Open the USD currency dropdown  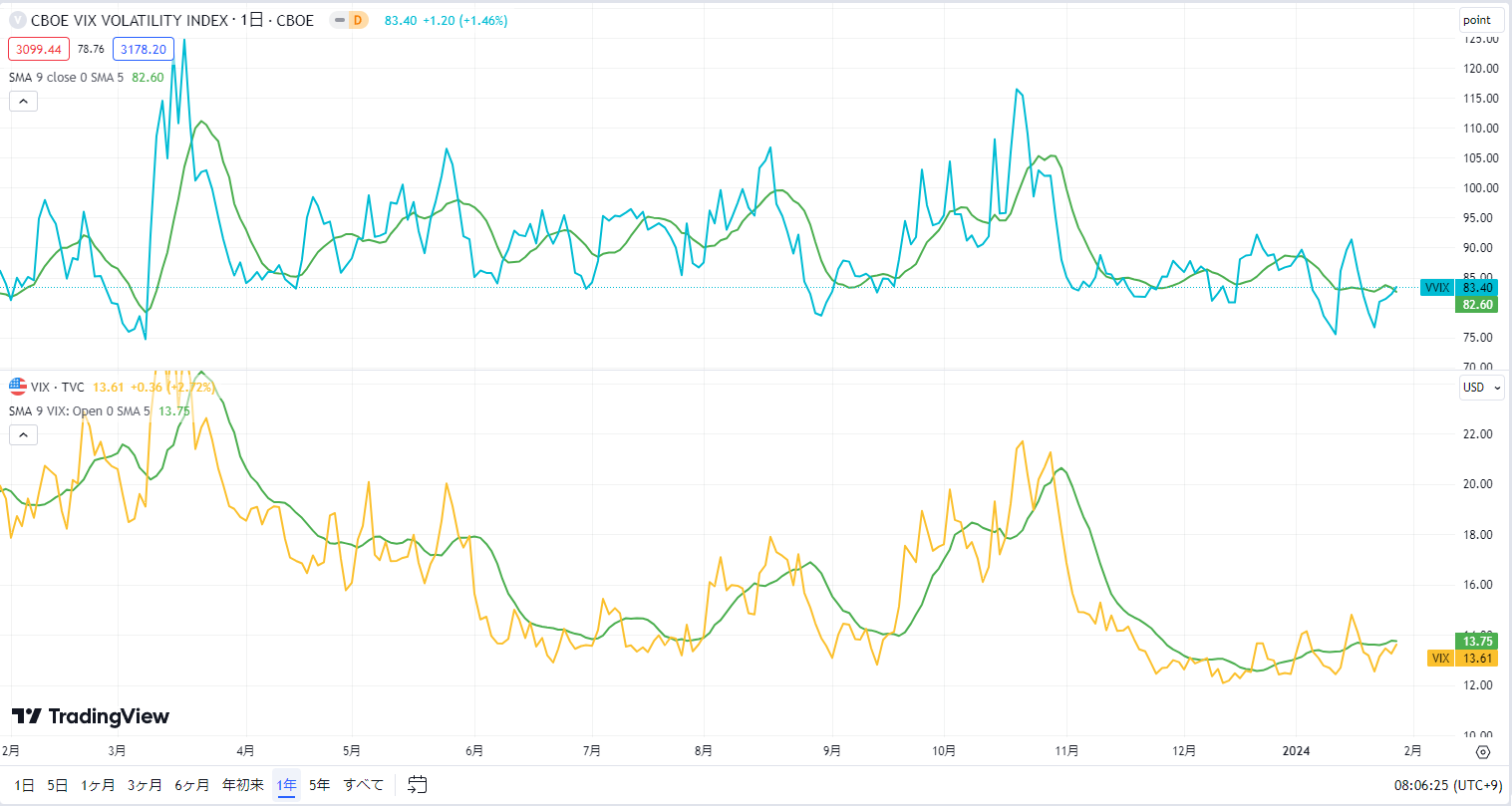[1481, 388]
